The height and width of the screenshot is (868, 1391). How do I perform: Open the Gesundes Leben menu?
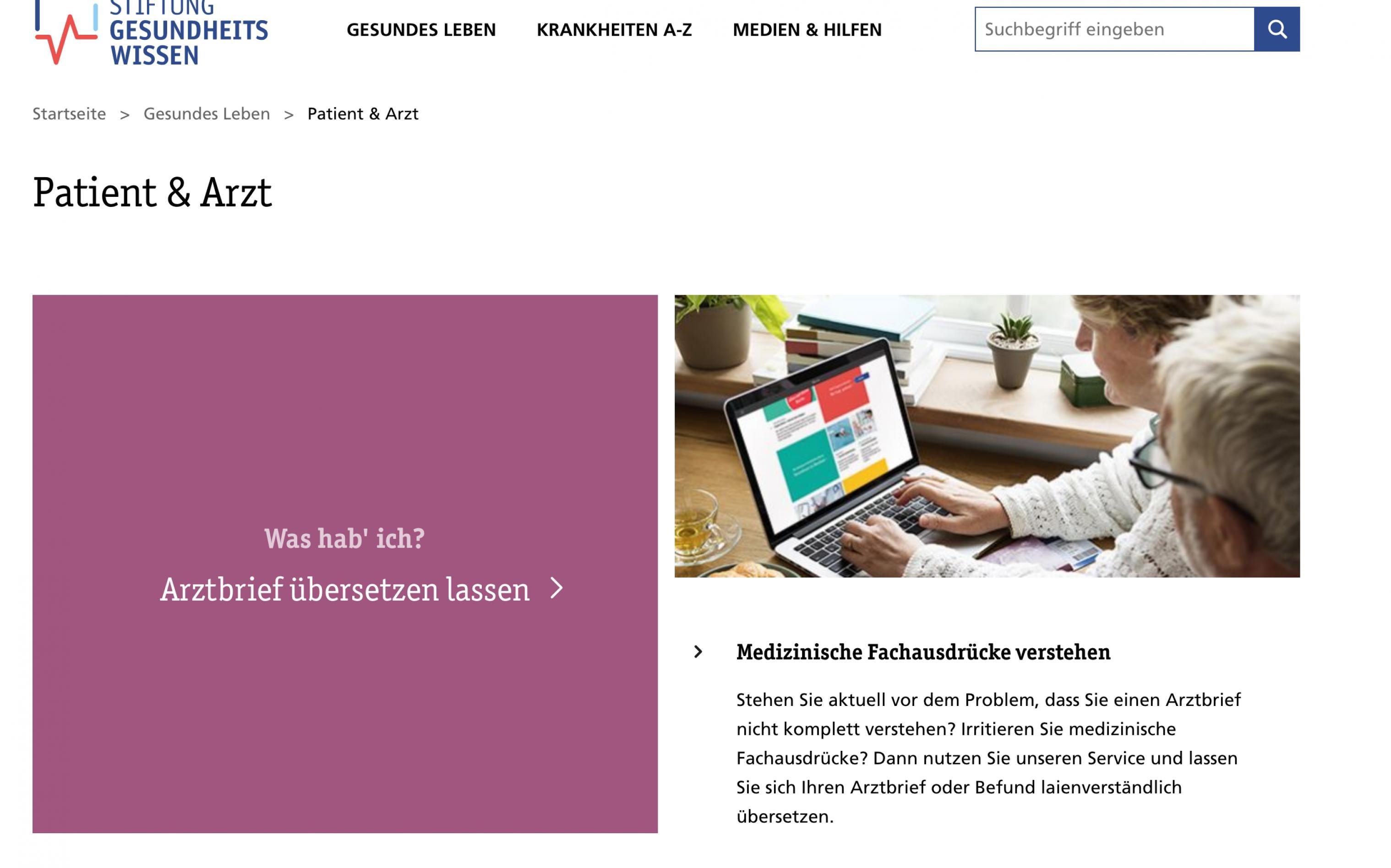(421, 28)
